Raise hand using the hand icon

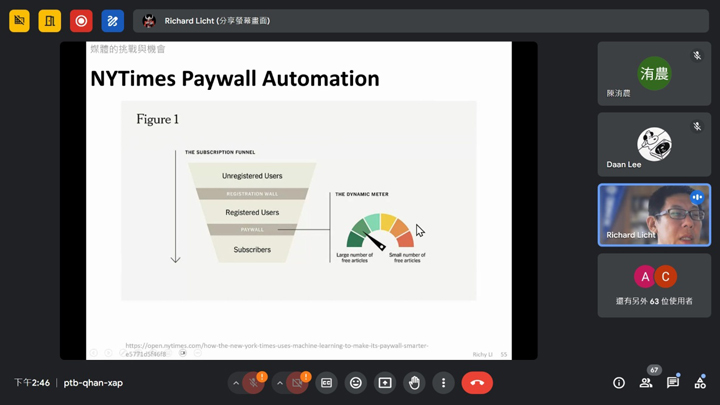[414, 382]
